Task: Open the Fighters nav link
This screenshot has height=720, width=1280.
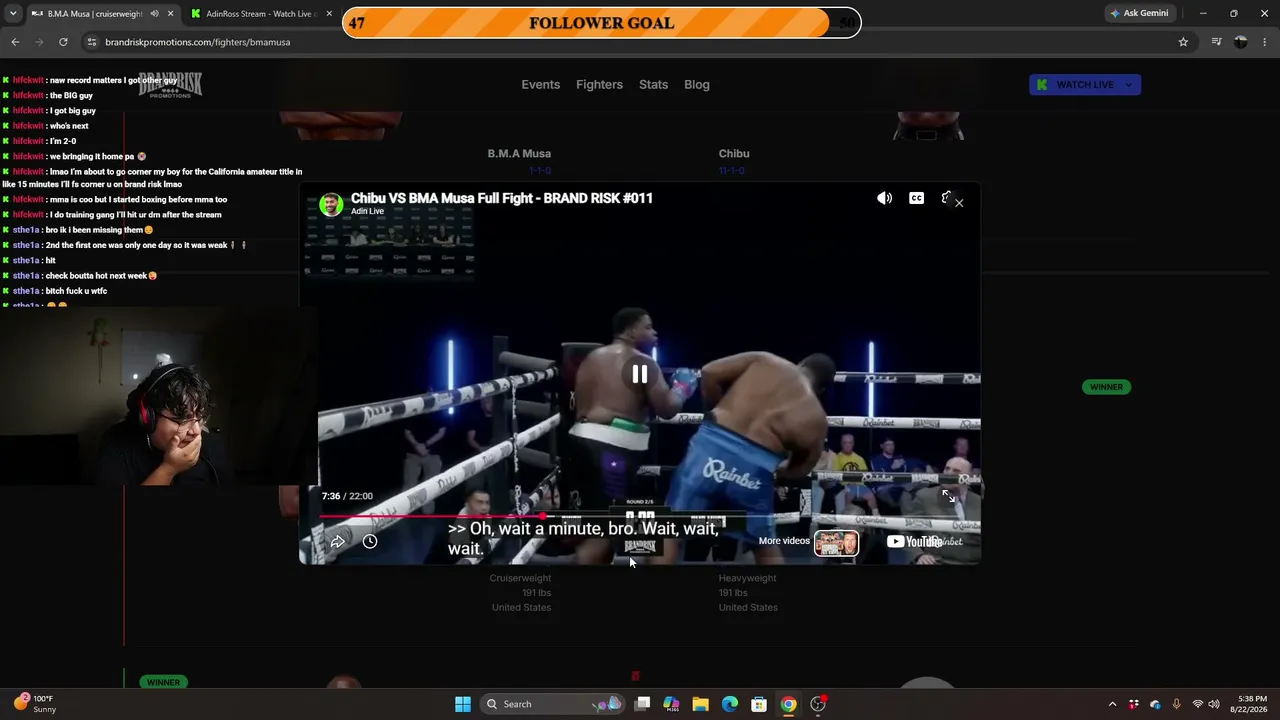Action: pos(599,85)
